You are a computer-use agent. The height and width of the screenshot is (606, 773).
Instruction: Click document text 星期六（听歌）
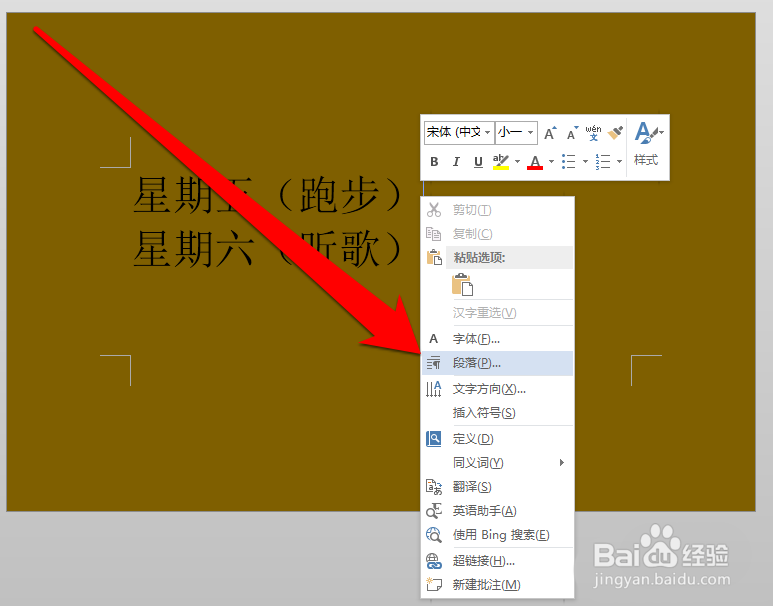pos(270,250)
